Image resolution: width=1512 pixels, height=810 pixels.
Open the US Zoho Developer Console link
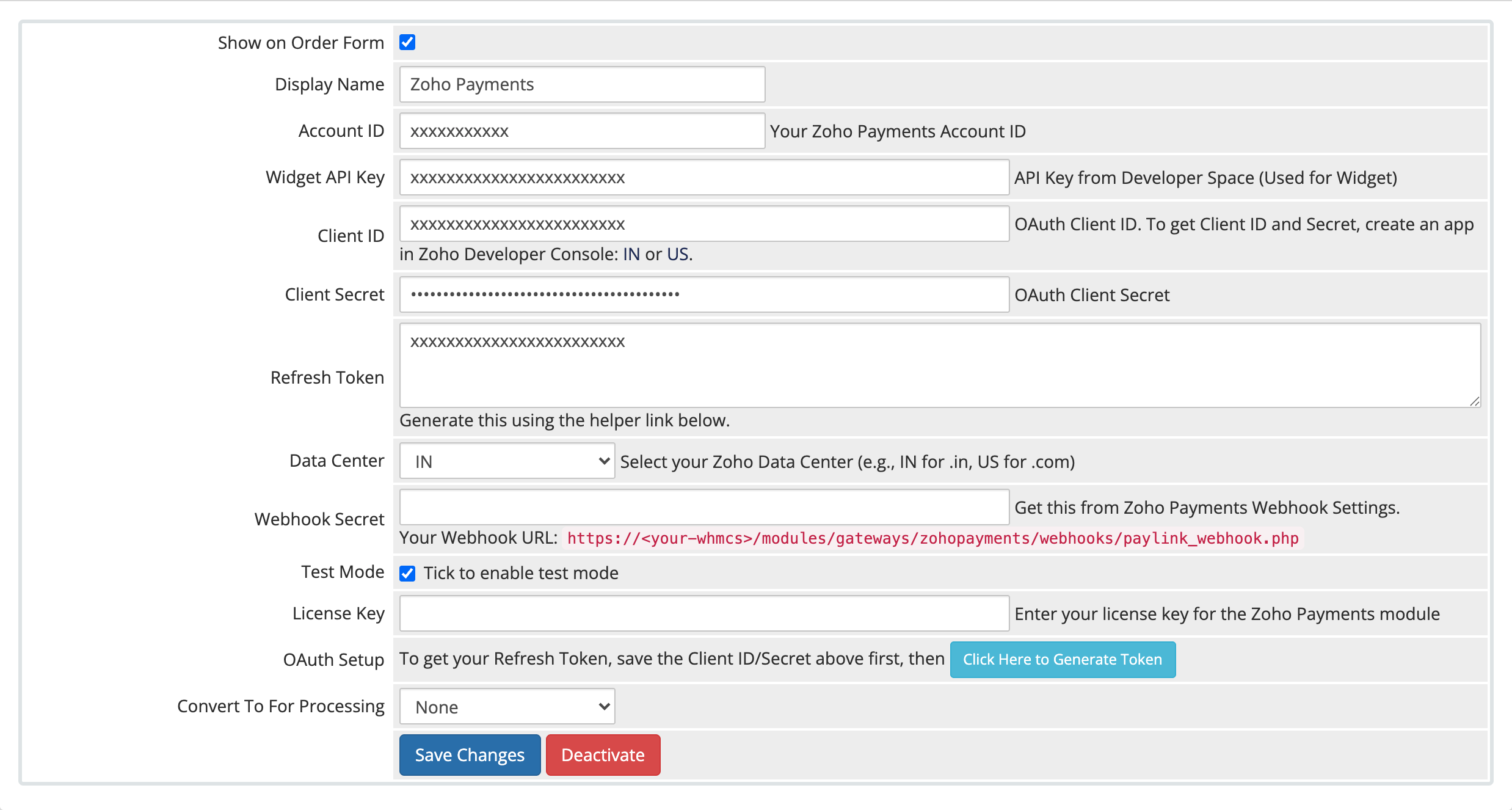tap(677, 254)
